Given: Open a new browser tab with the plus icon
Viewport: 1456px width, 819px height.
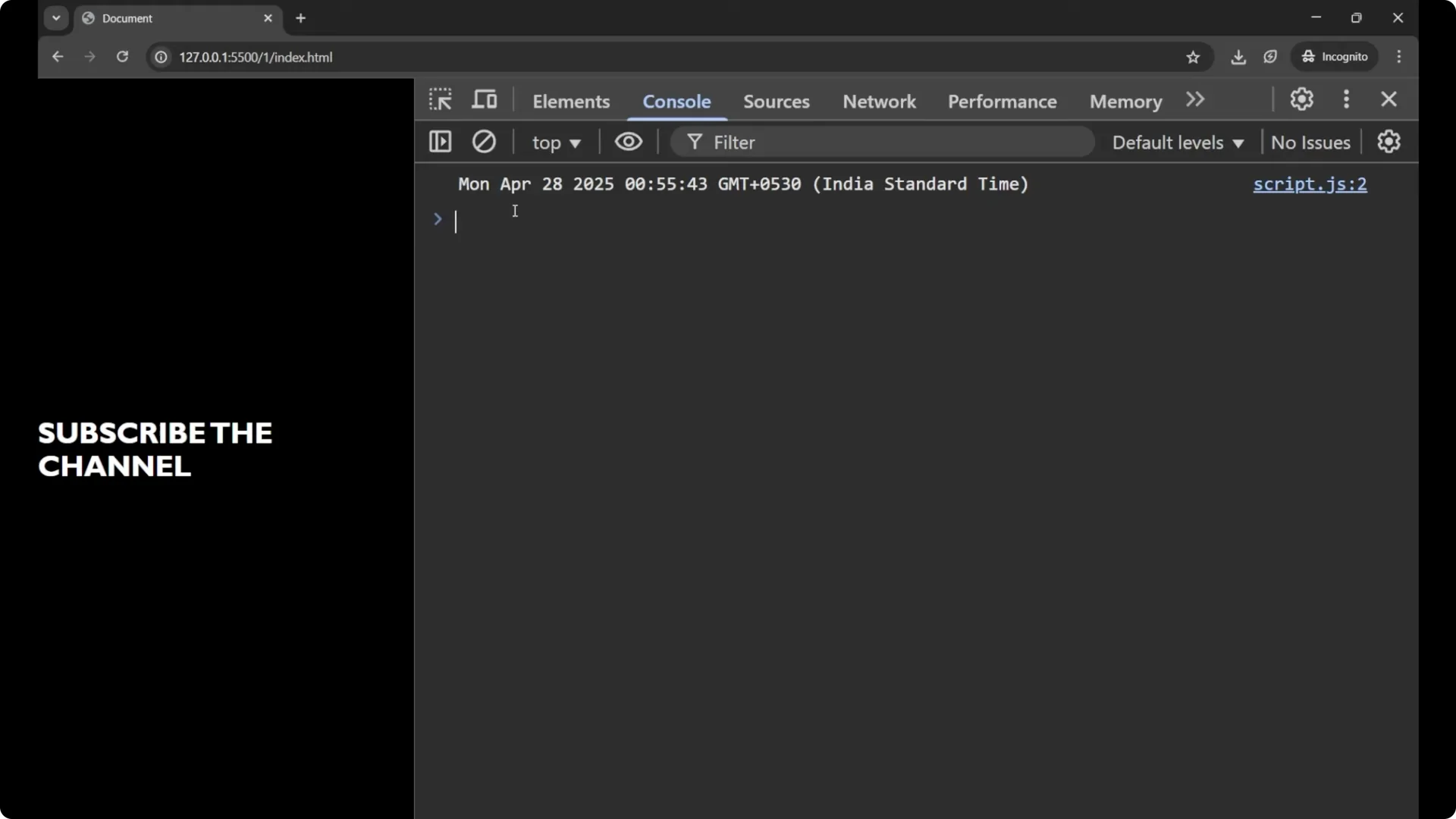Looking at the screenshot, I should point(301,17).
